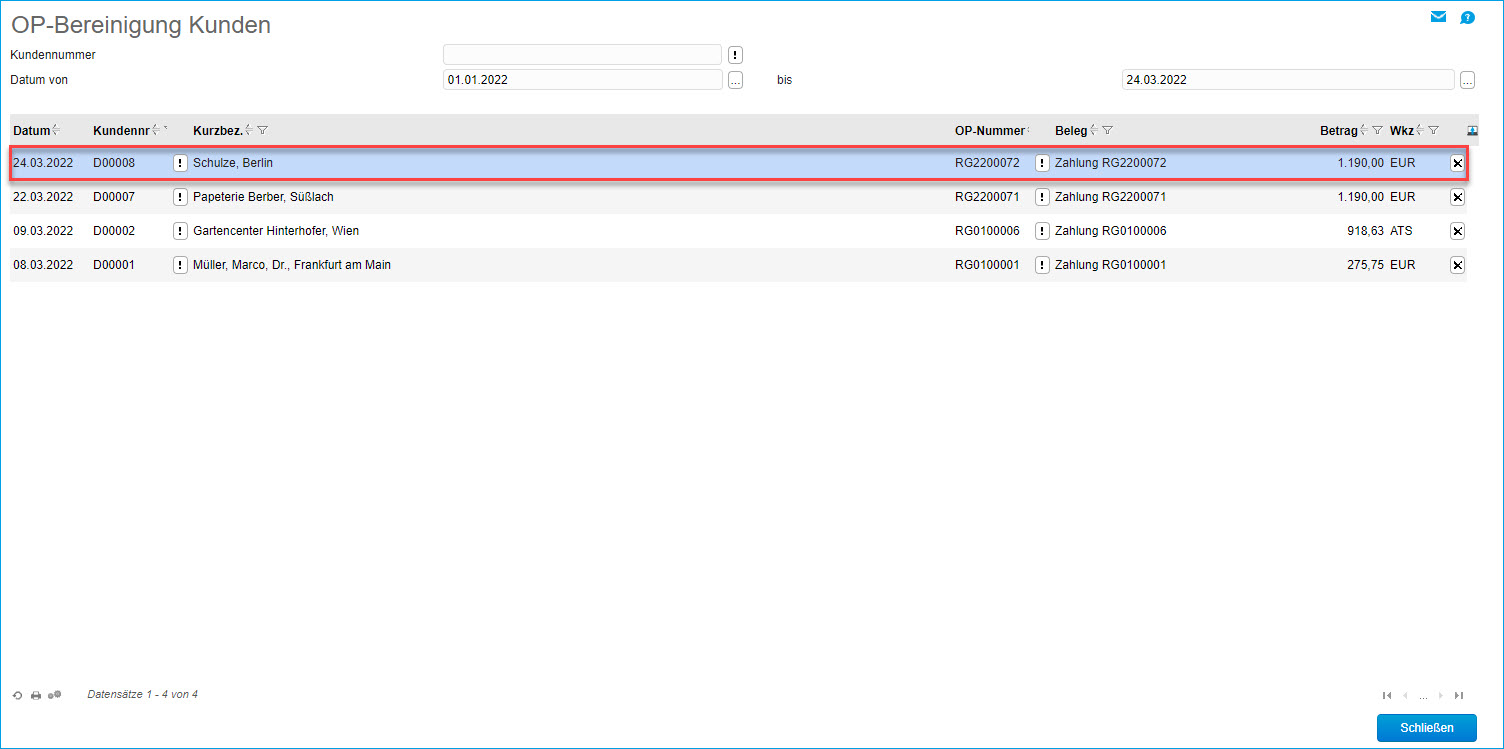Image resolution: width=1504 pixels, height=749 pixels.
Task: Click the Kundennr column header label
Action: click(x=121, y=131)
